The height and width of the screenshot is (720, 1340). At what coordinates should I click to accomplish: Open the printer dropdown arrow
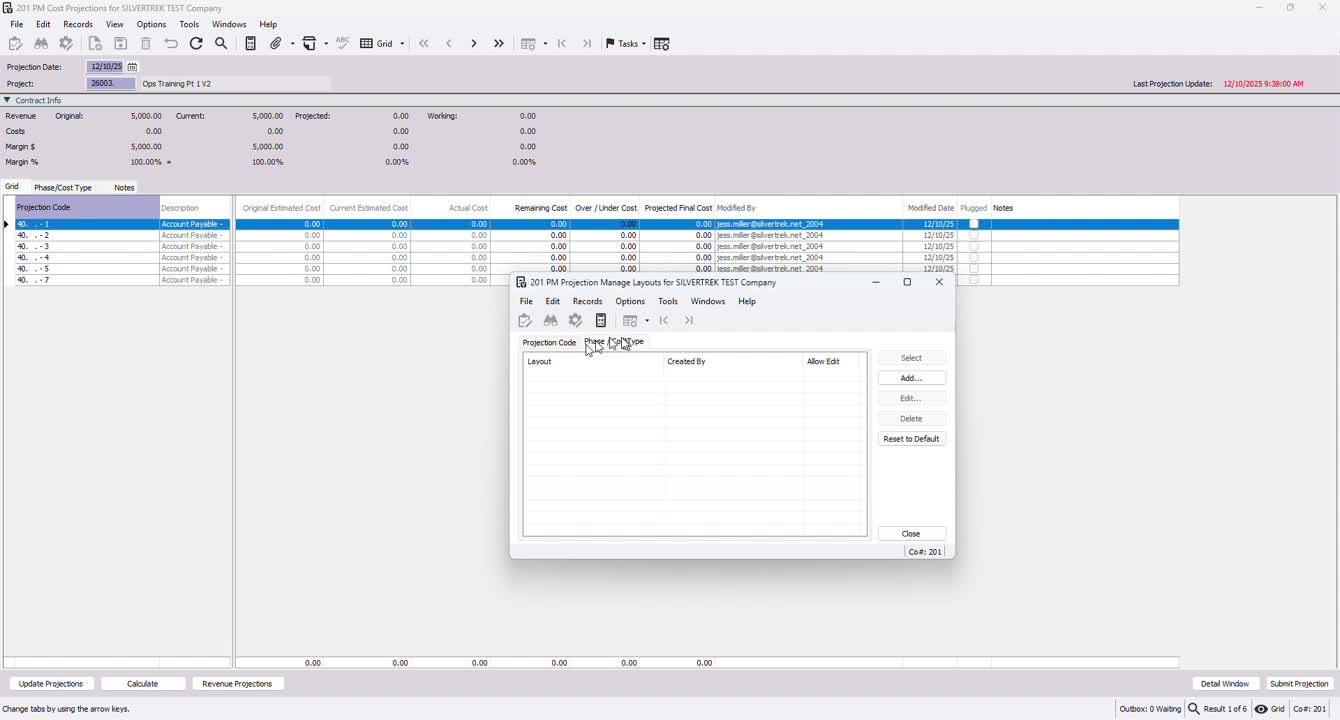click(326, 44)
